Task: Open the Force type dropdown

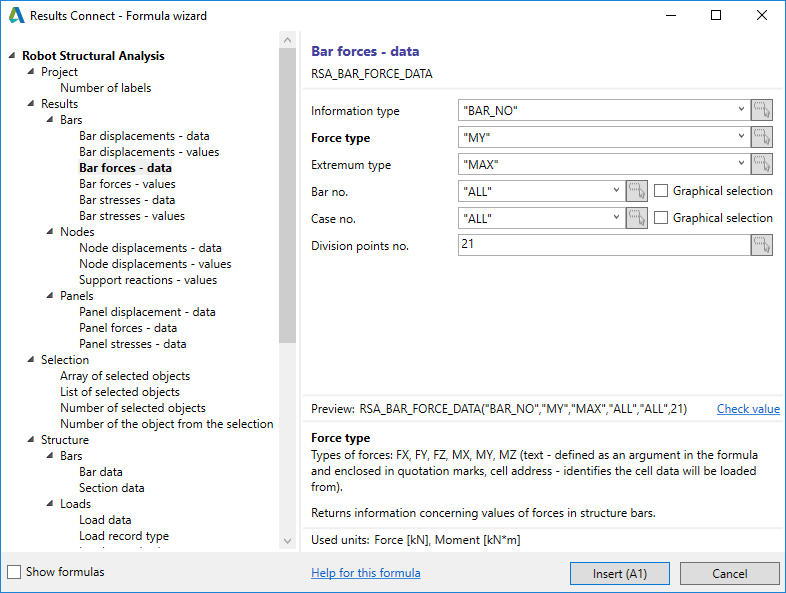Action: (741, 137)
